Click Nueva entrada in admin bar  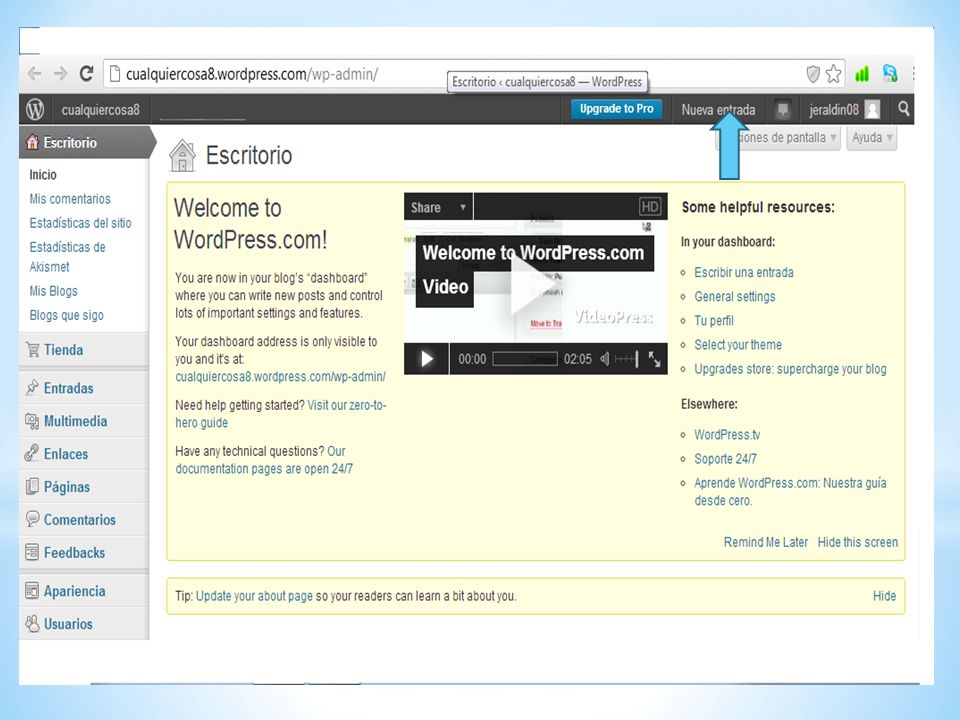(x=718, y=110)
